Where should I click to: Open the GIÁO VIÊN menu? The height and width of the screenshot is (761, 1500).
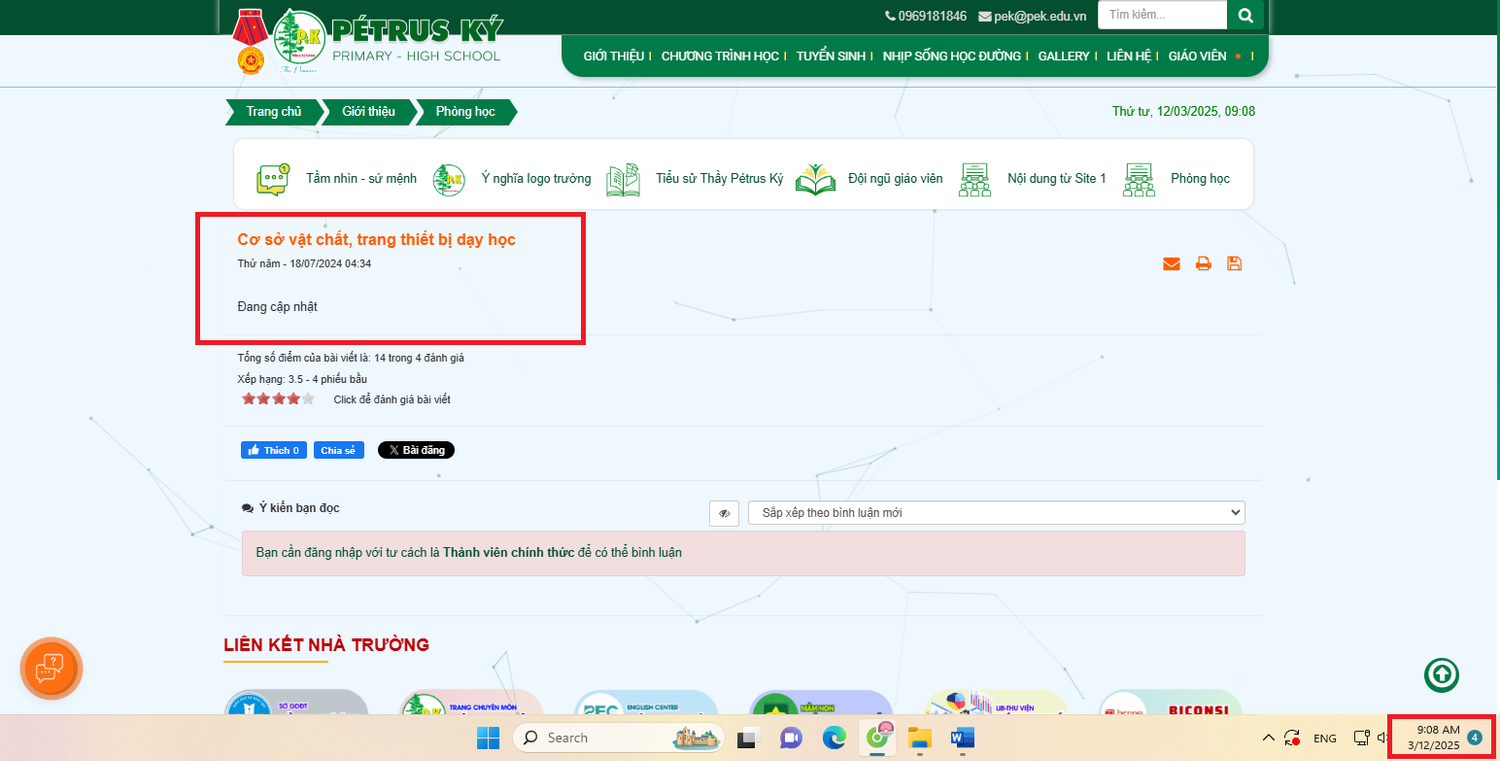[x=1198, y=56]
